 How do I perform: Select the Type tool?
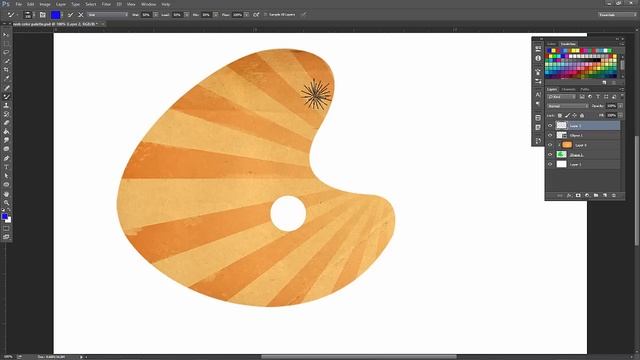(x=6, y=167)
